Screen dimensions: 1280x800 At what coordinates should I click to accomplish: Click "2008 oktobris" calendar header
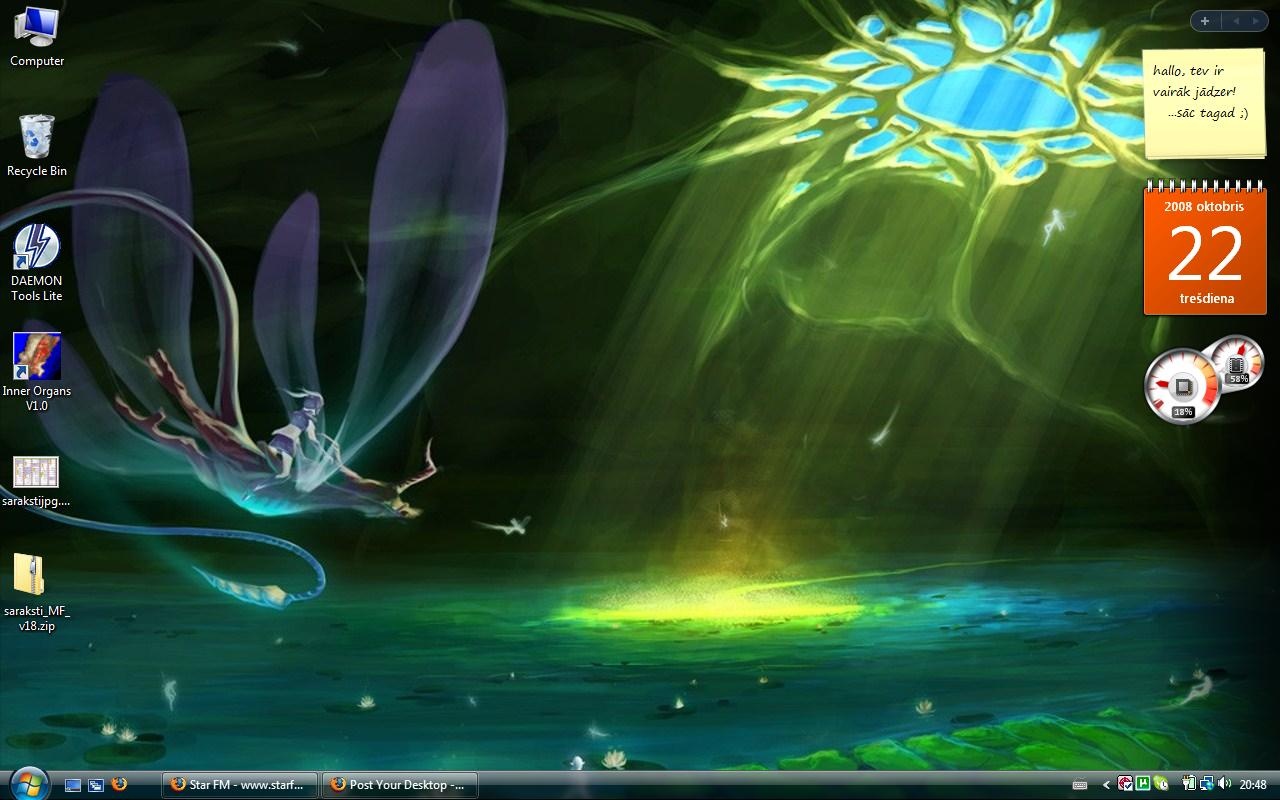(1204, 206)
